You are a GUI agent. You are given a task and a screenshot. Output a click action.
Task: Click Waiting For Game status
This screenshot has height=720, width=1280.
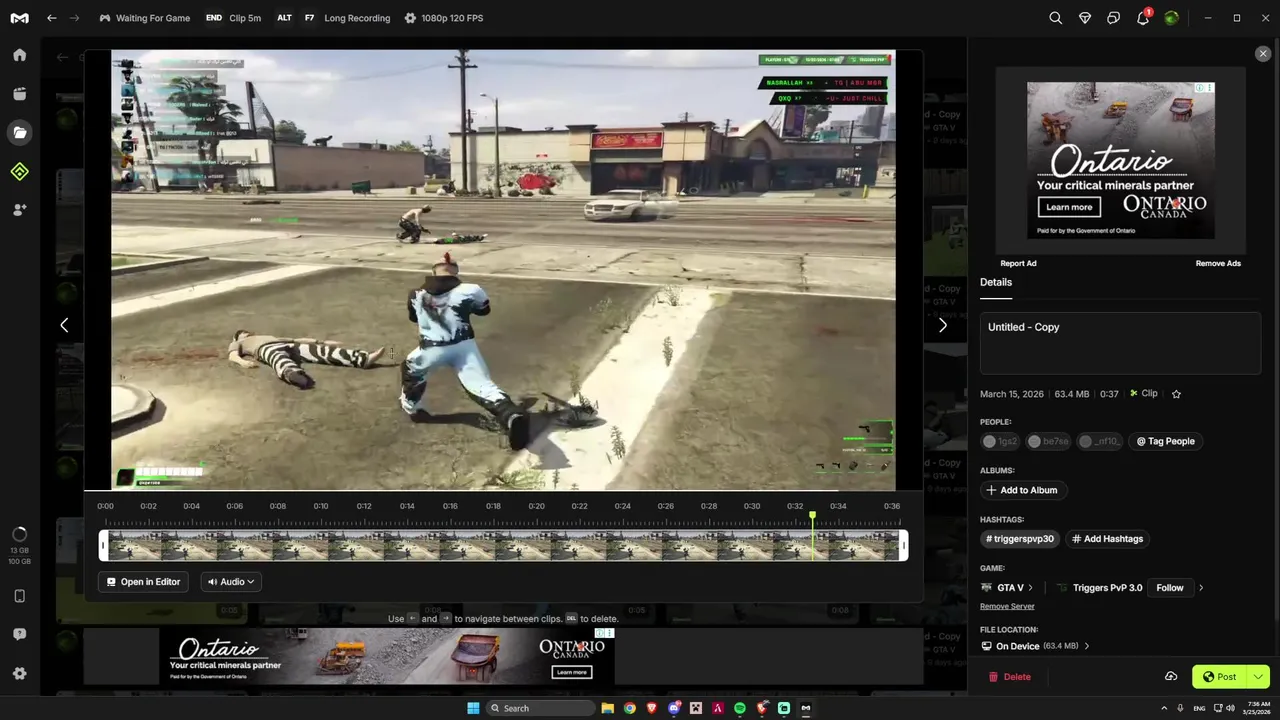(x=145, y=18)
